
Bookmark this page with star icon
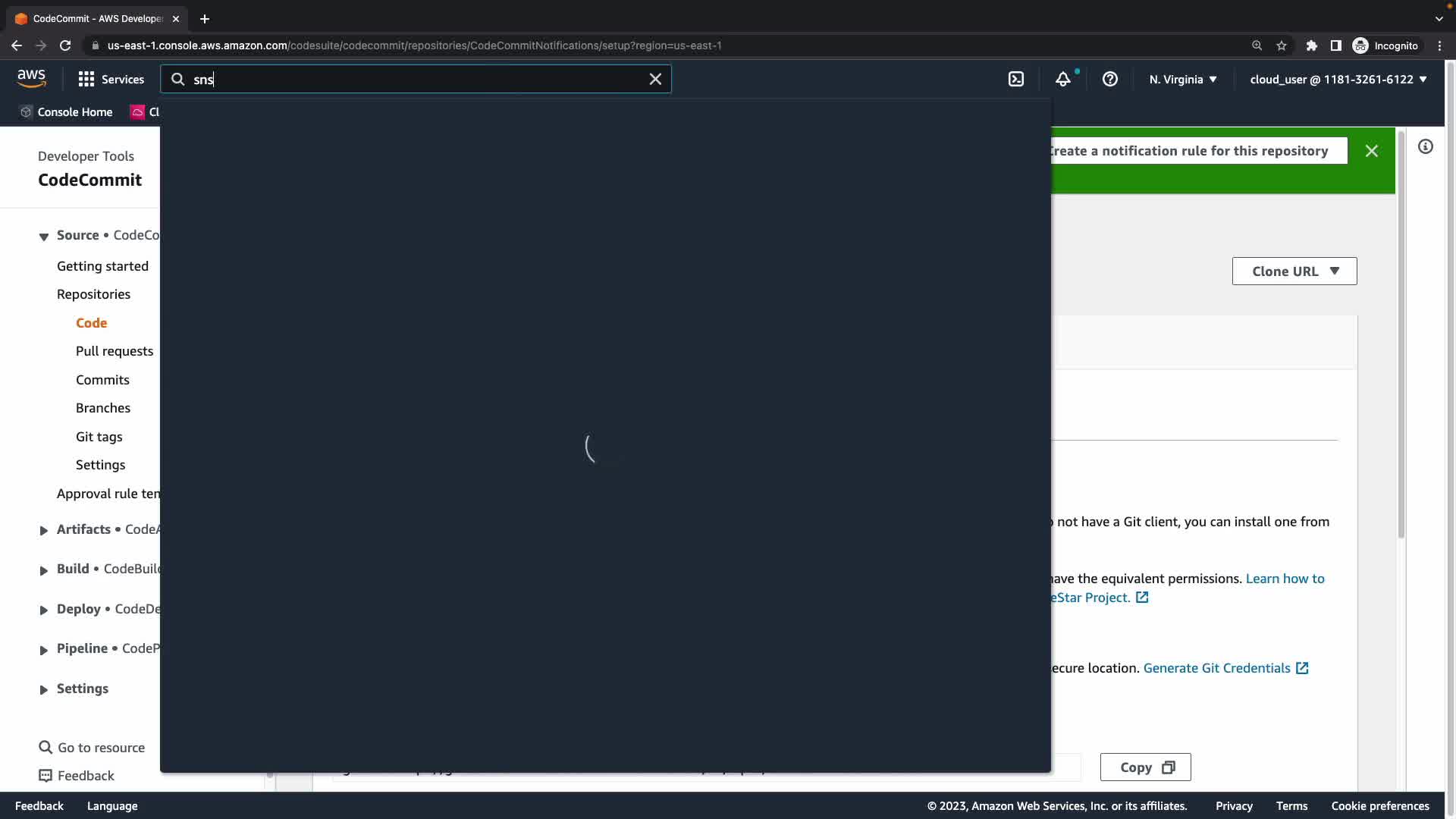1282,45
